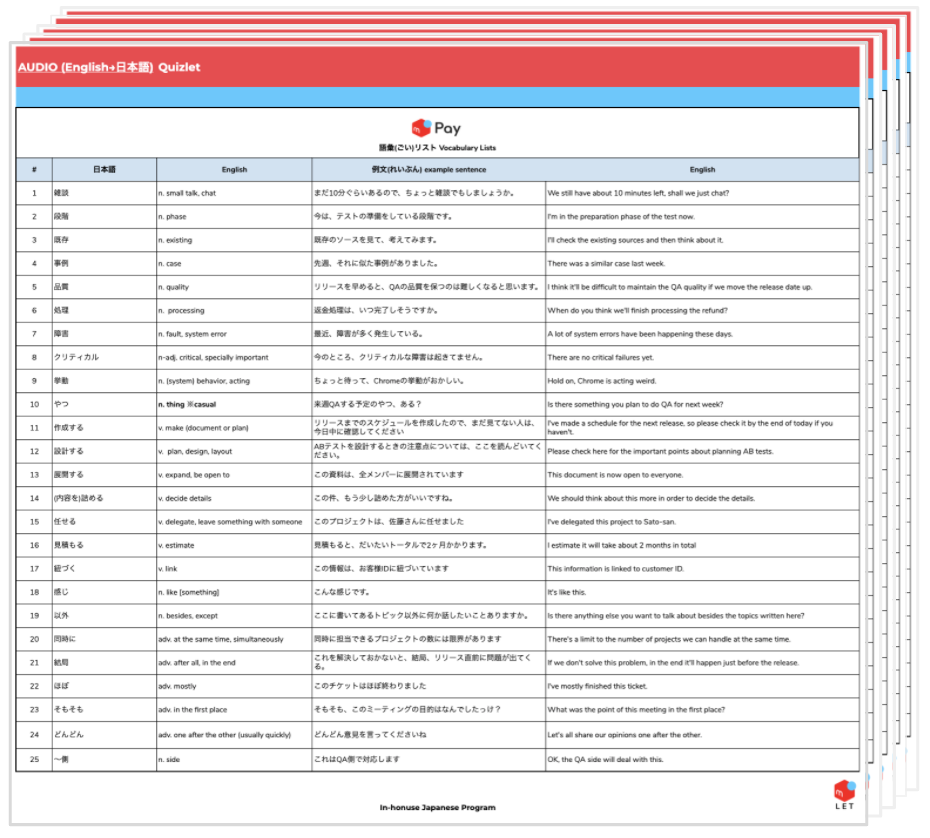This screenshot has width=930, height=838.
Task: Select the light blue bar under the header
Action: [437, 97]
